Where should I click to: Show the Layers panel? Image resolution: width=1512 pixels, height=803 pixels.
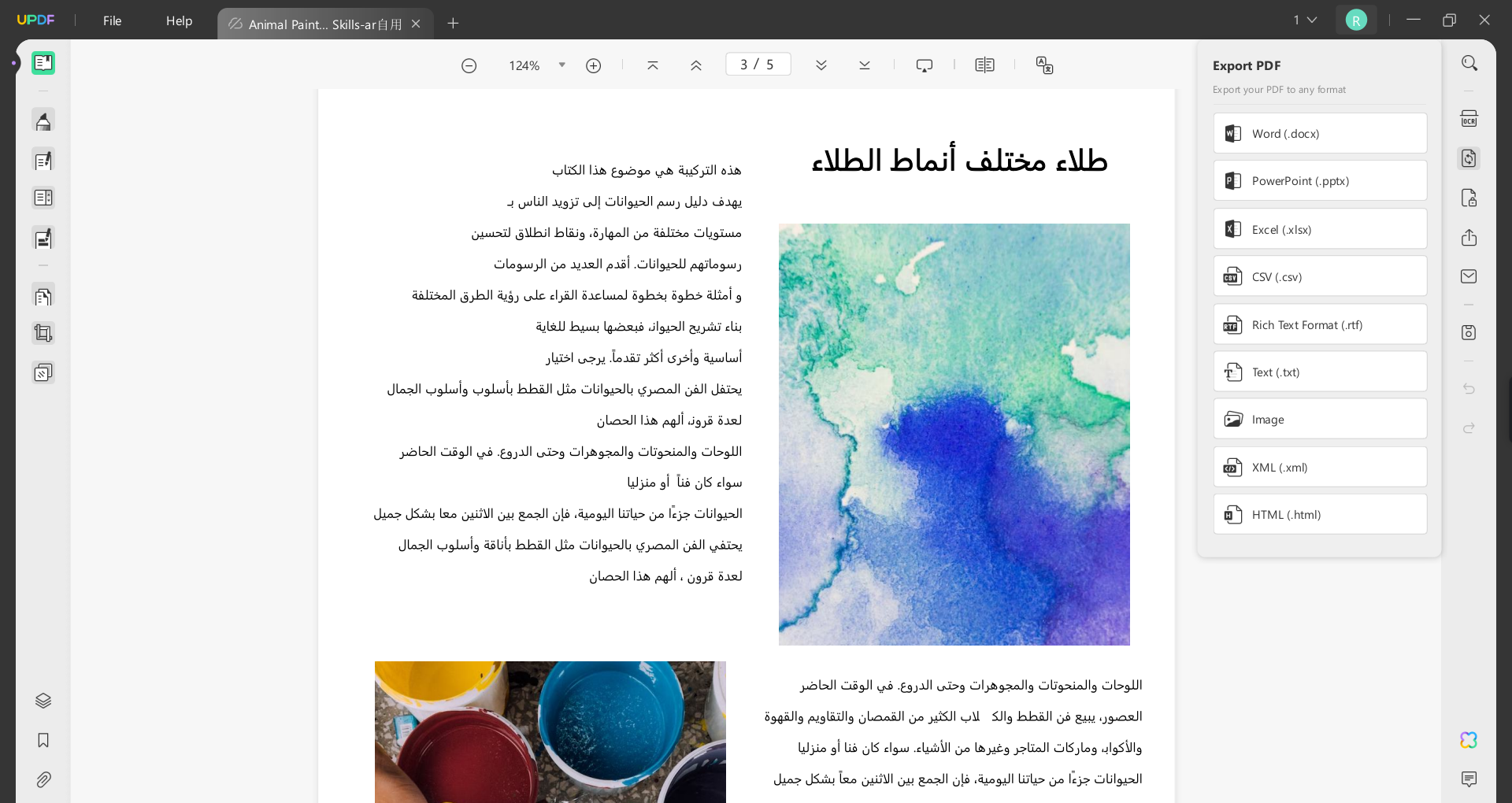click(43, 701)
